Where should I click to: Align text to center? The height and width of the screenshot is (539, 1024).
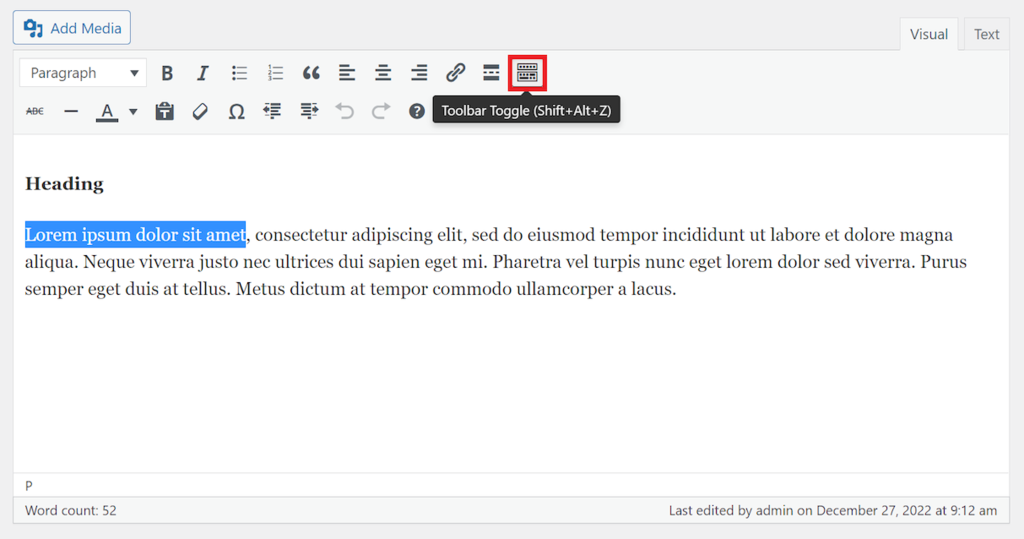tap(383, 73)
